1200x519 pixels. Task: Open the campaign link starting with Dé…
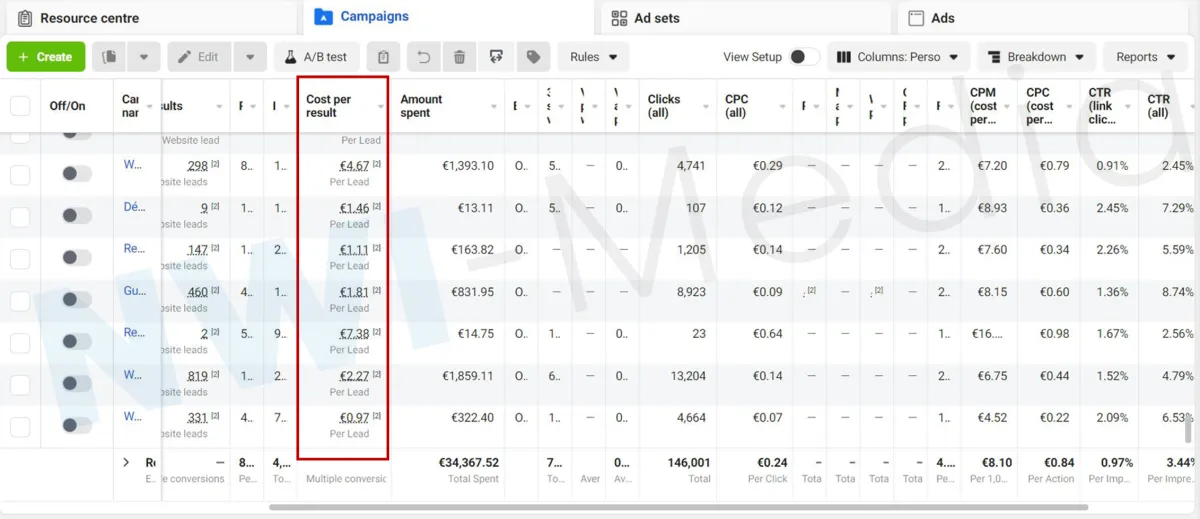click(133, 207)
